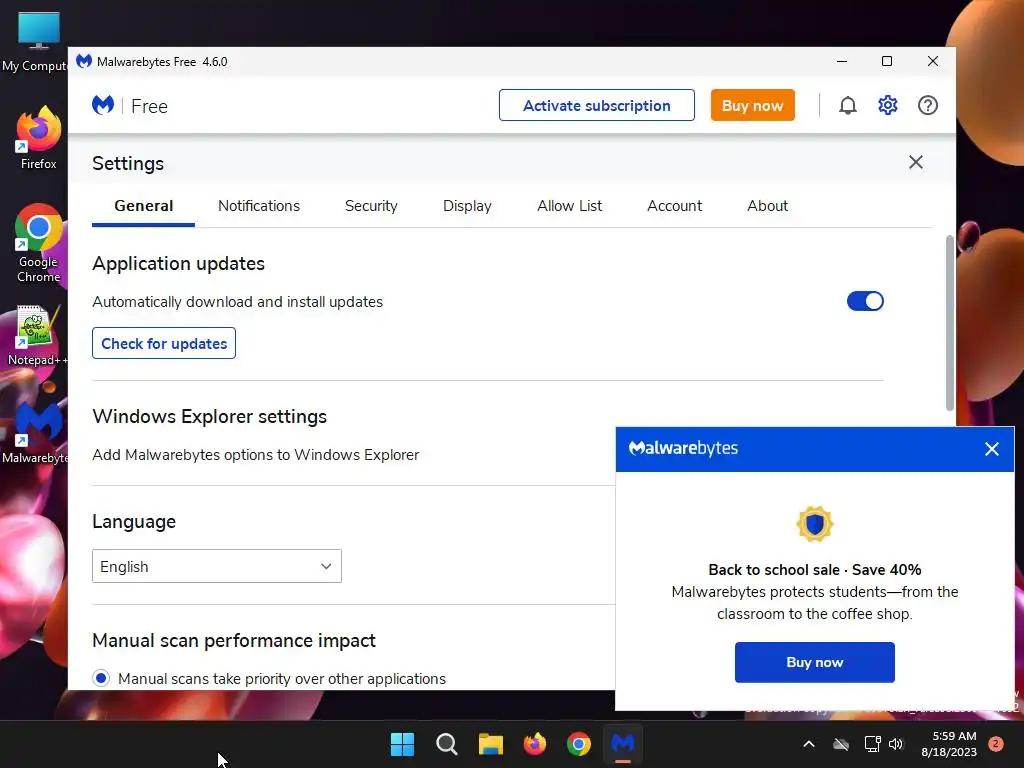The width and height of the screenshot is (1024, 768).
Task: Open the Windows Start menu
Action: [x=402, y=744]
